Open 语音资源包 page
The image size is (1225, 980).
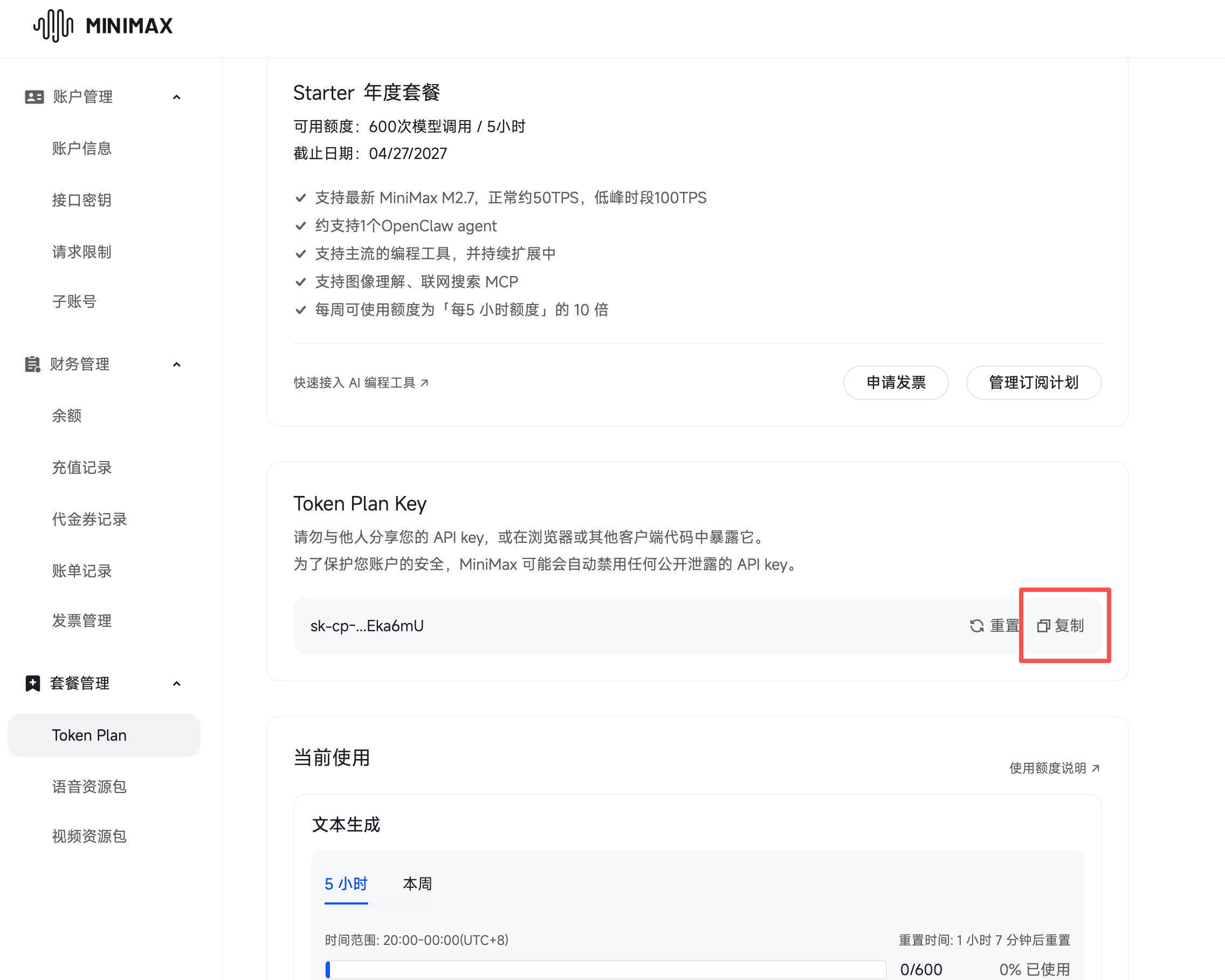coord(88,786)
